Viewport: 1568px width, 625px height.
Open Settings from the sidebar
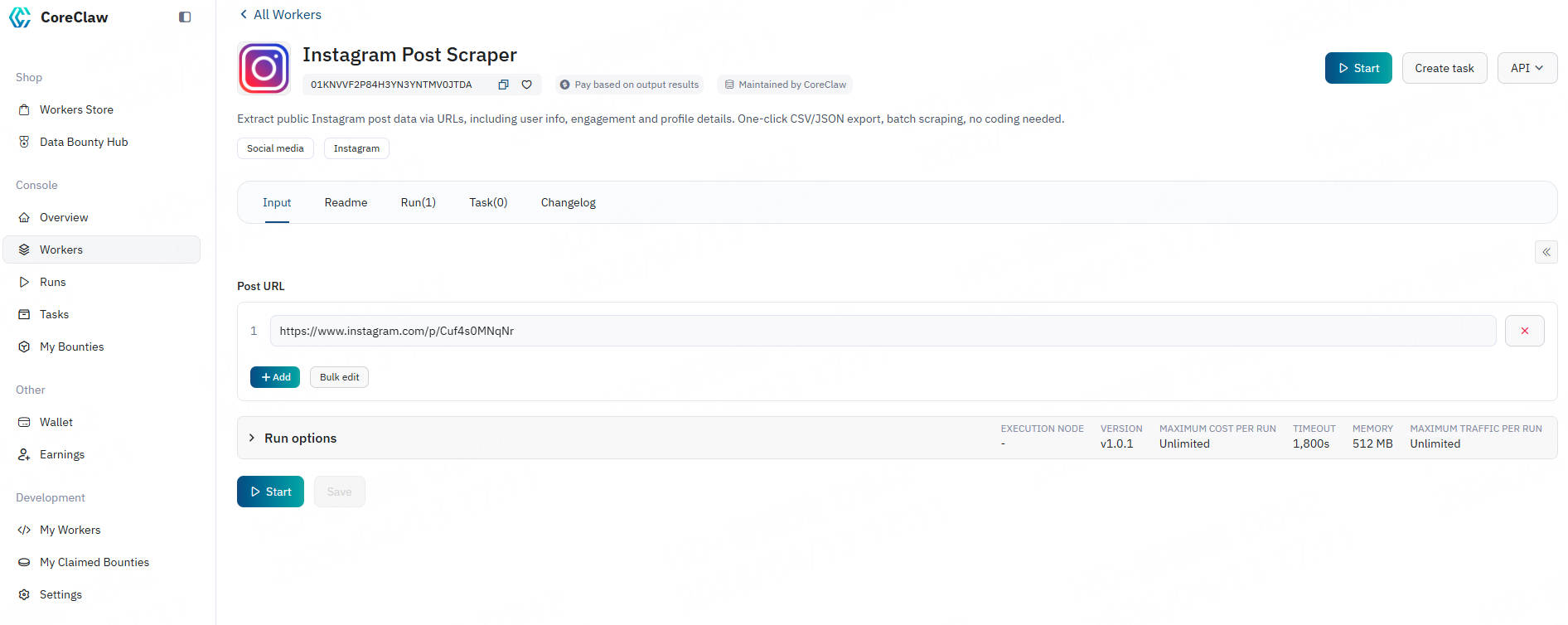pos(60,594)
